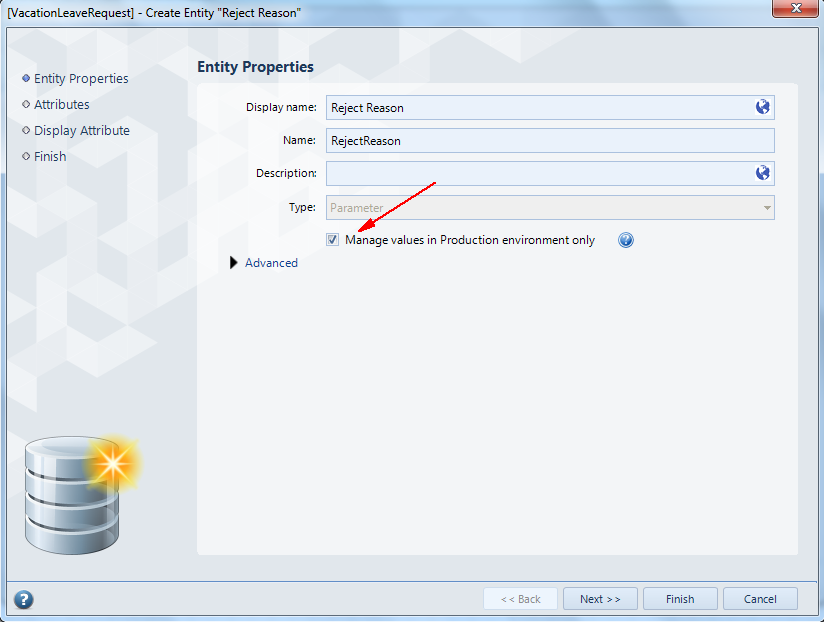This screenshot has height=622, width=824.
Task: Click the Advanced link
Action: coord(271,263)
